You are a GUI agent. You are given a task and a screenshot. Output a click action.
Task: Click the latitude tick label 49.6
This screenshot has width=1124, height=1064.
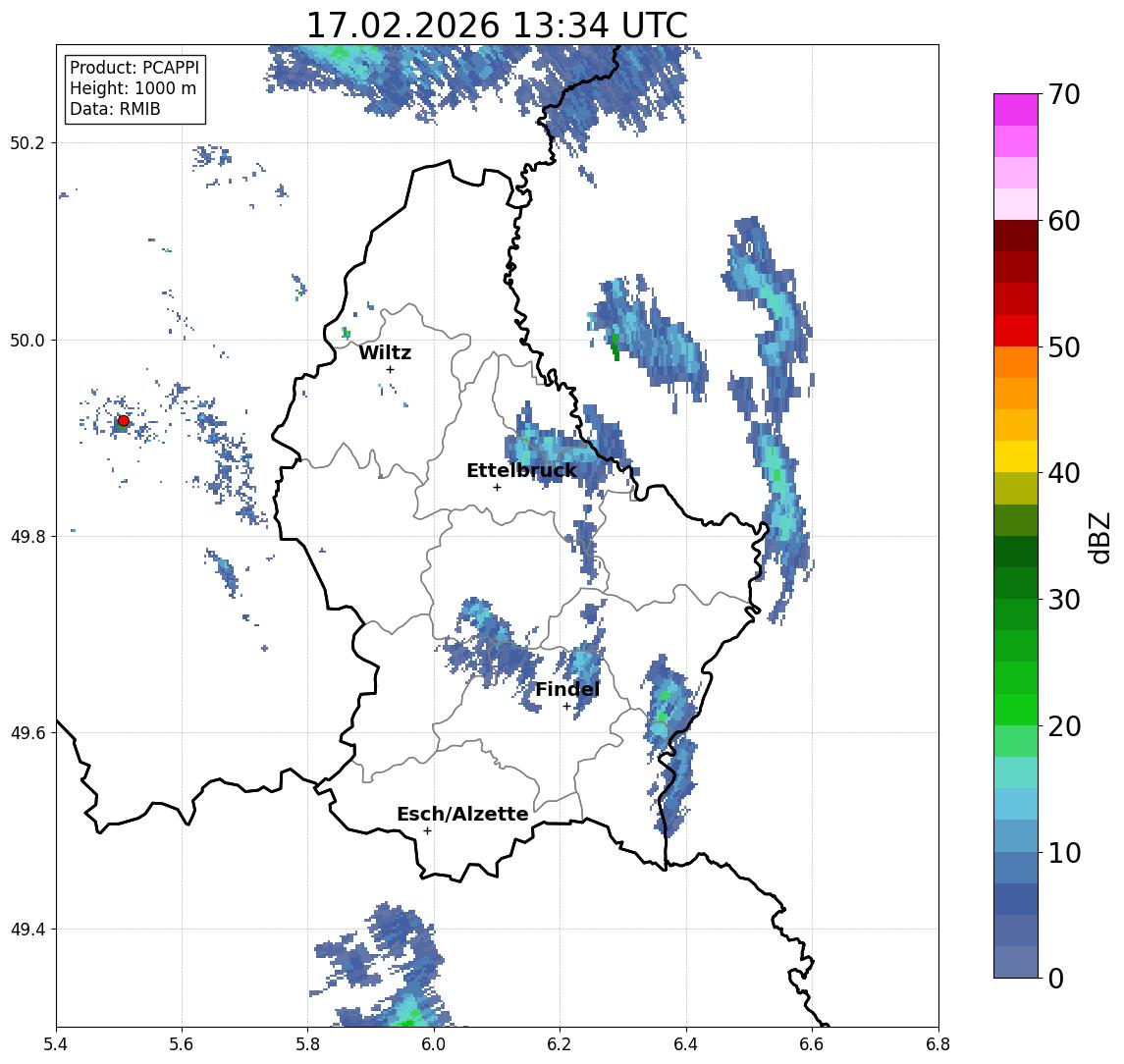[x=27, y=733]
